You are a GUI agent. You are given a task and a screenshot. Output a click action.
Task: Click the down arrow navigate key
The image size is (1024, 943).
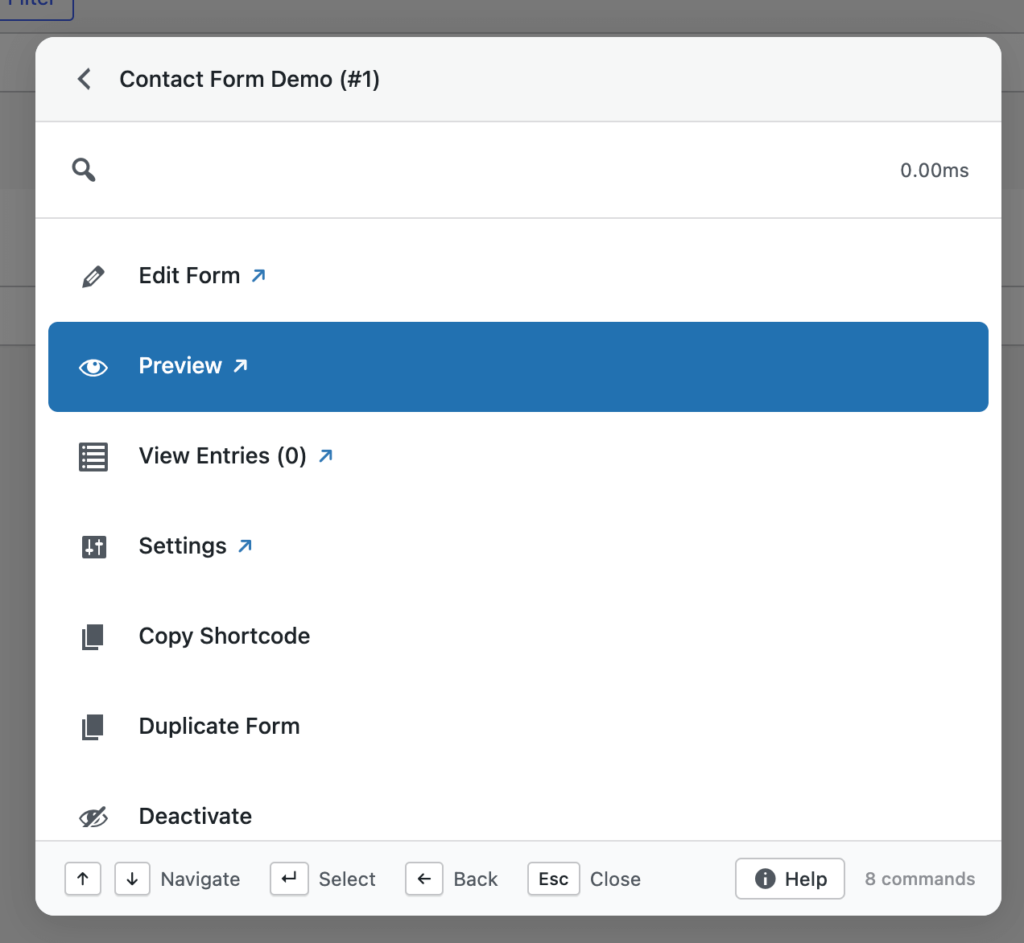(x=133, y=879)
